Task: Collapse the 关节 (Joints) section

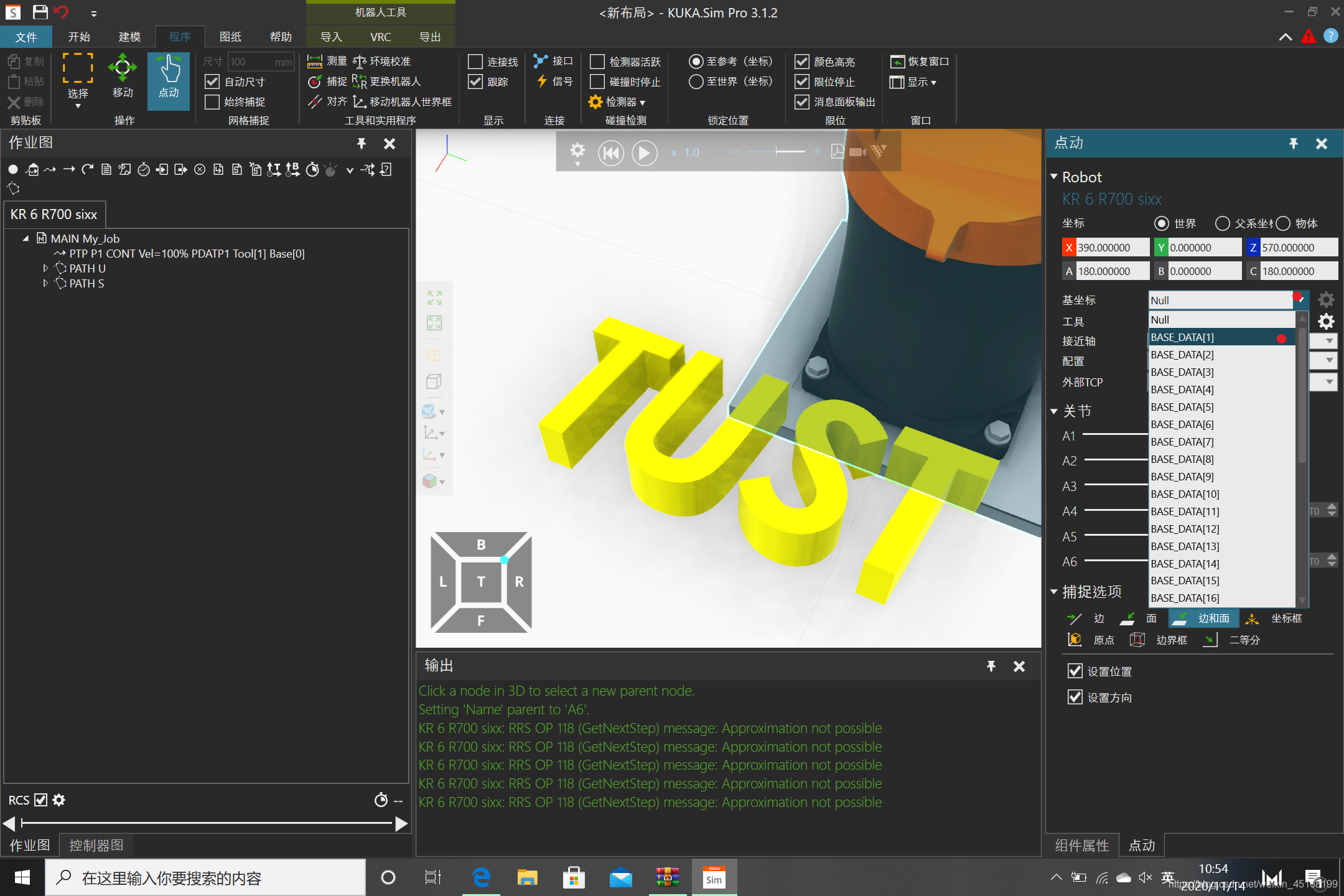Action: point(1054,411)
